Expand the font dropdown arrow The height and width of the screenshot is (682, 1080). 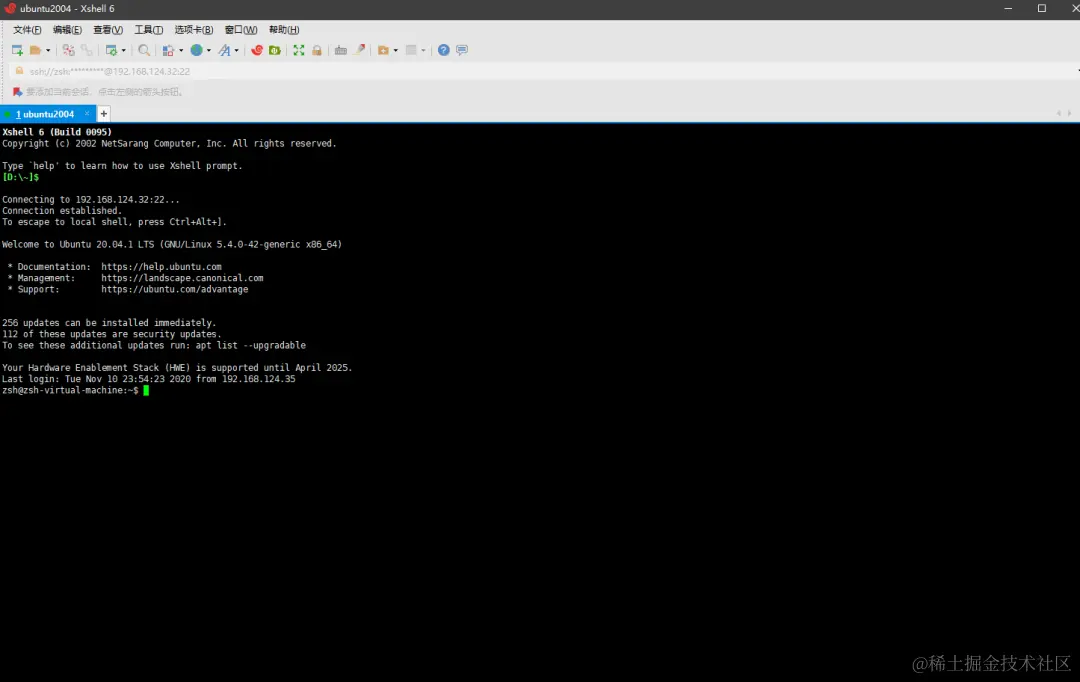pos(236,50)
